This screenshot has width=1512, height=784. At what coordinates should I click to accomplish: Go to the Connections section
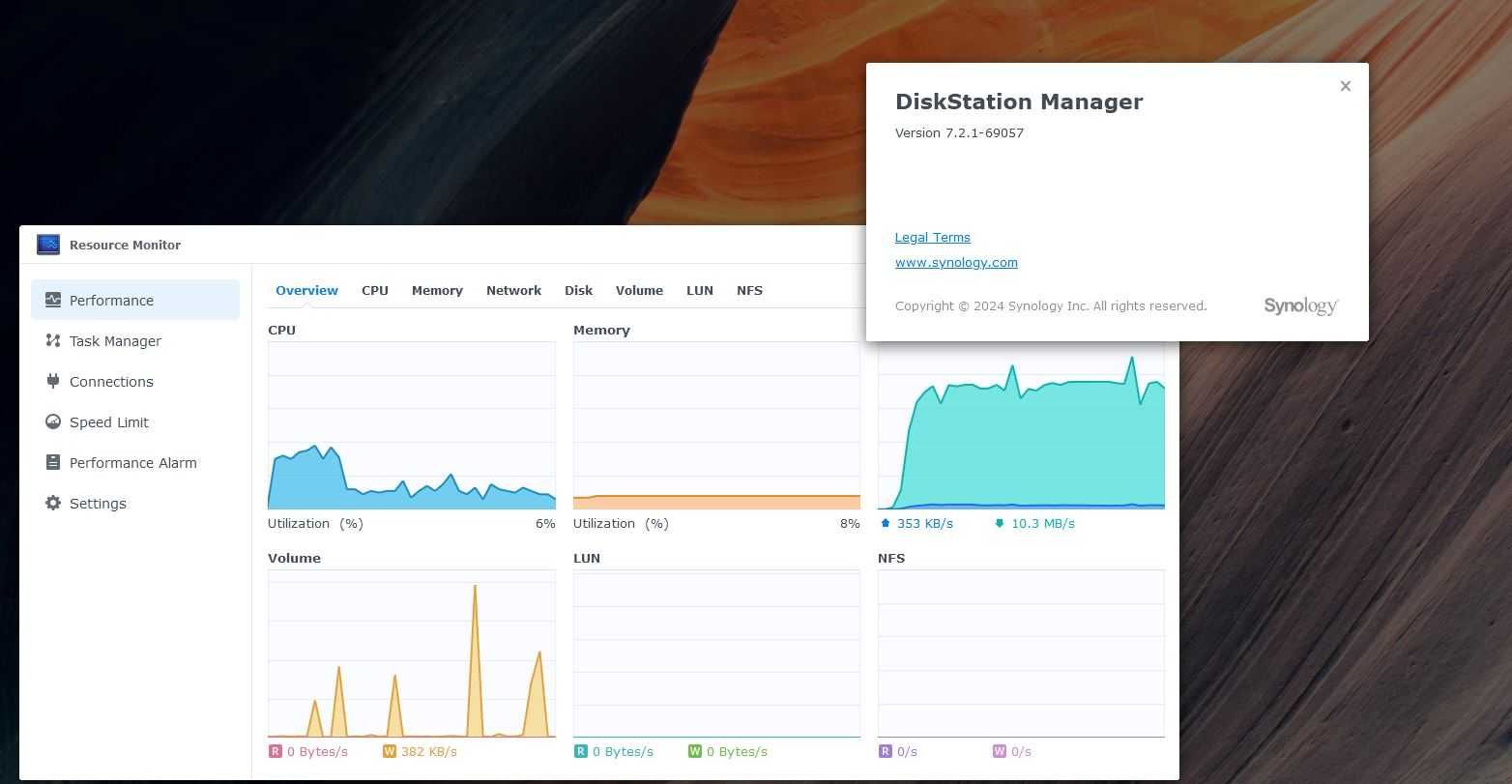[135, 381]
